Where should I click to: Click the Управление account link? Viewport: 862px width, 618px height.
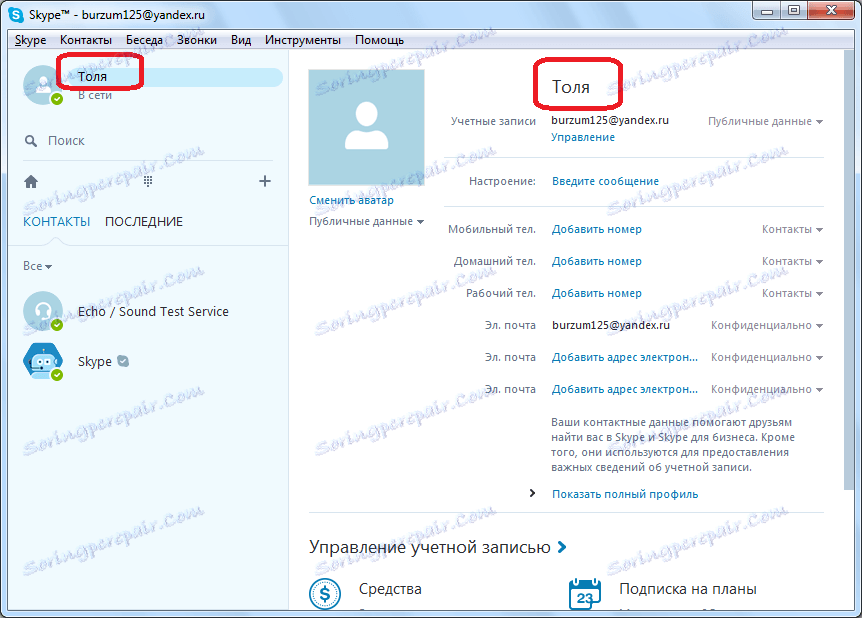pyautogui.click(x=583, y=137)
